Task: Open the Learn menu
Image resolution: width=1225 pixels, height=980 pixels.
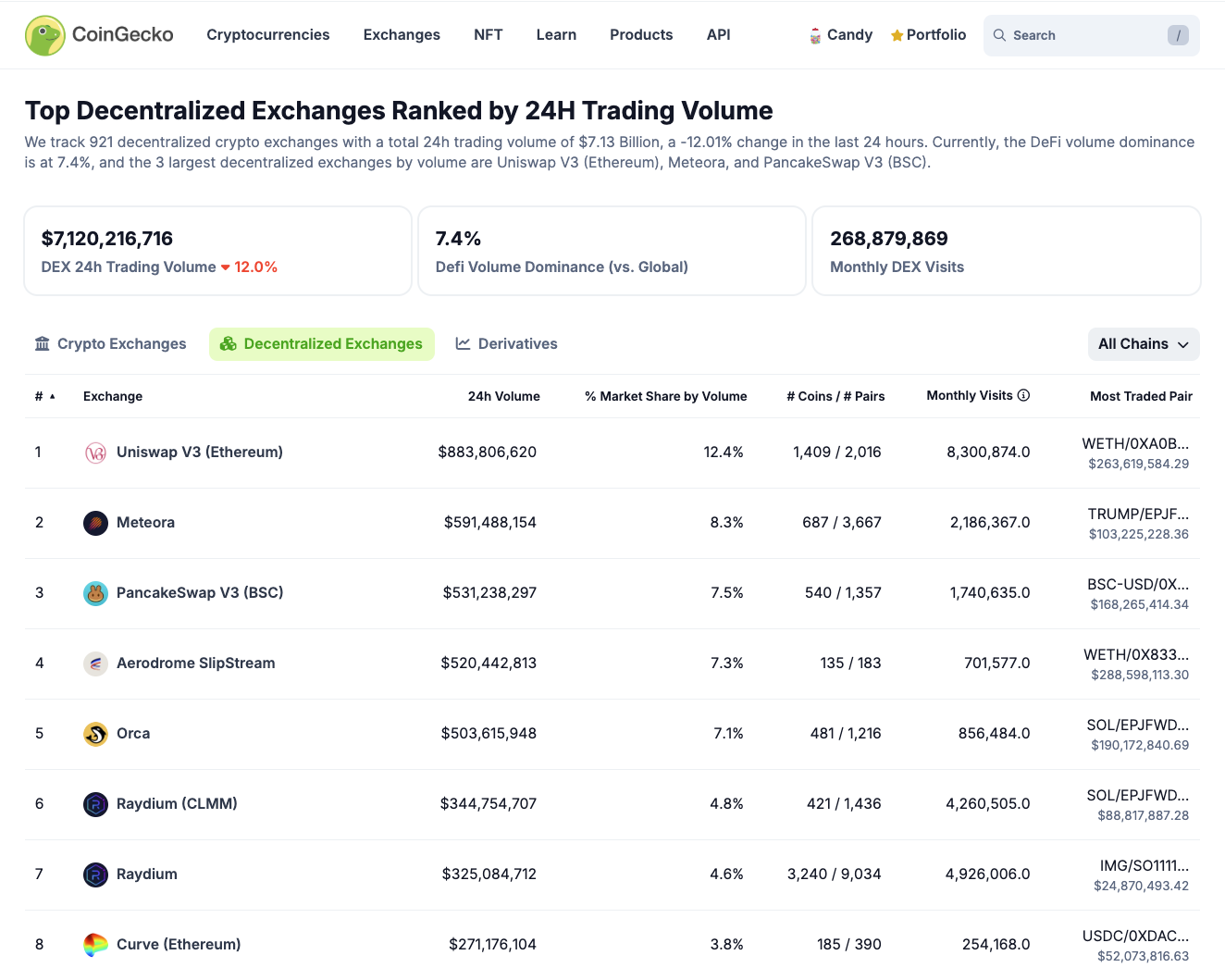Action: 556,35
